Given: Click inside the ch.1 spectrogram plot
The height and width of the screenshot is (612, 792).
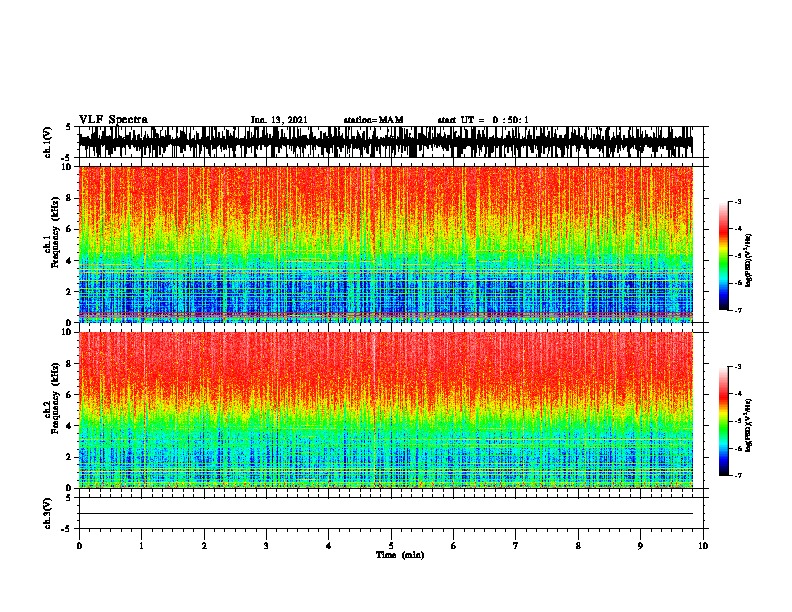Looking at the screenshot, I should [x=386, y=244].
